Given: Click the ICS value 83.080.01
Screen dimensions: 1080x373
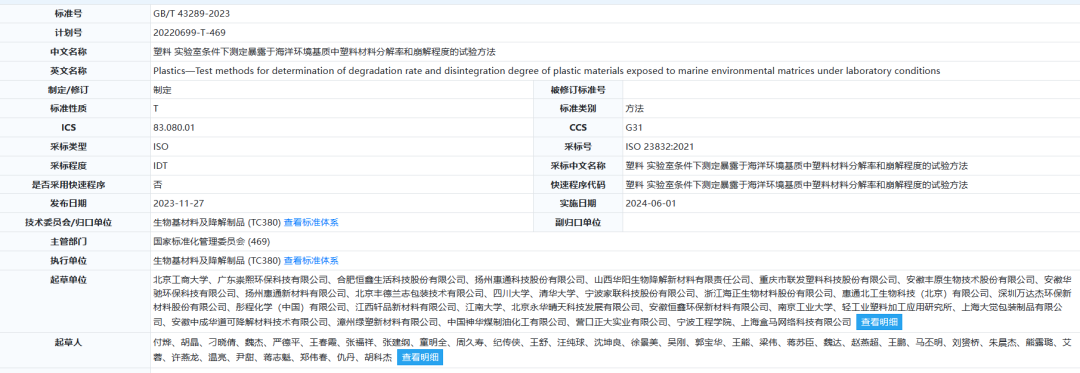Looking at the screenshot, I should (174, 127).
